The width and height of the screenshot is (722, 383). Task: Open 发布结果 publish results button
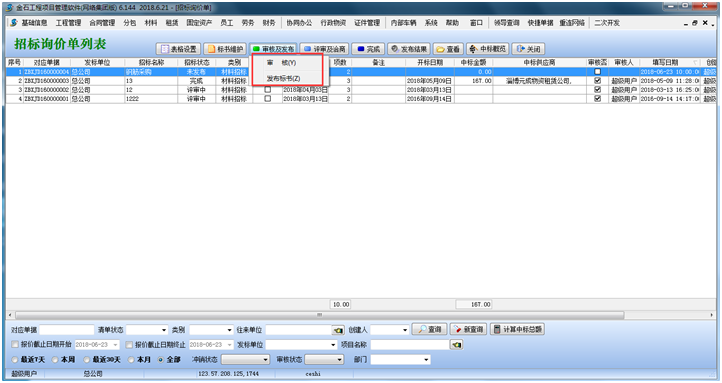click(x=409, y=49)
